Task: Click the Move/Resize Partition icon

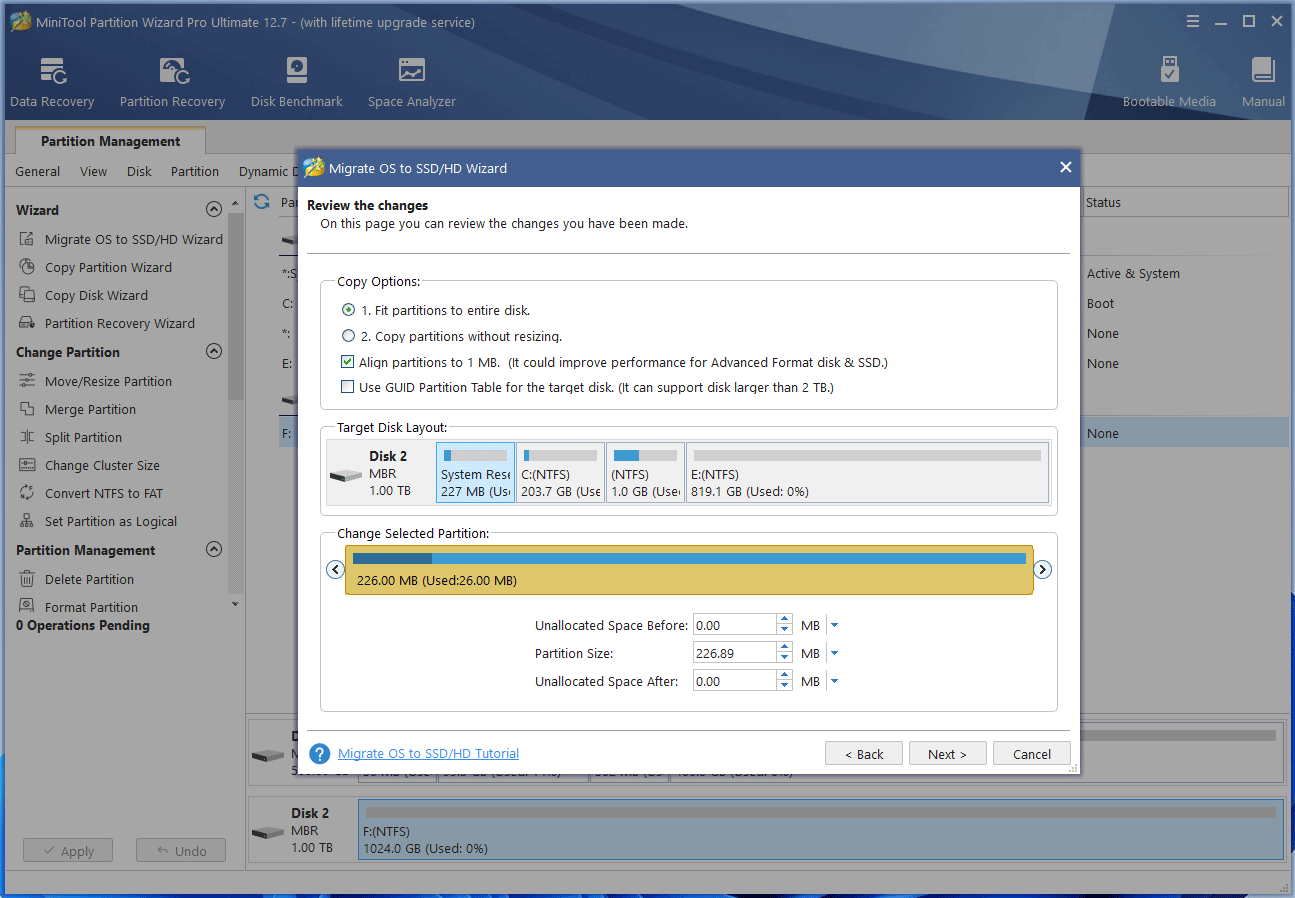Action: coord(27,381)
